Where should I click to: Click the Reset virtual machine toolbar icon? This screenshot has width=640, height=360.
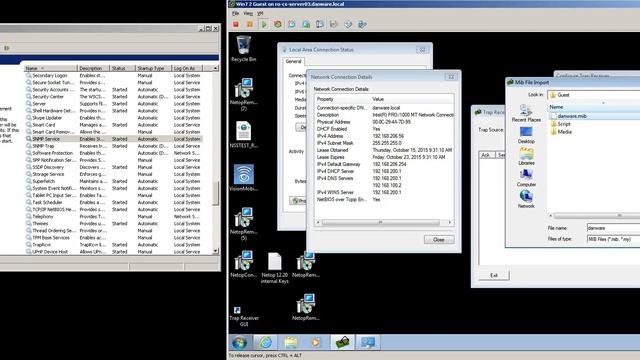(278, 24)
